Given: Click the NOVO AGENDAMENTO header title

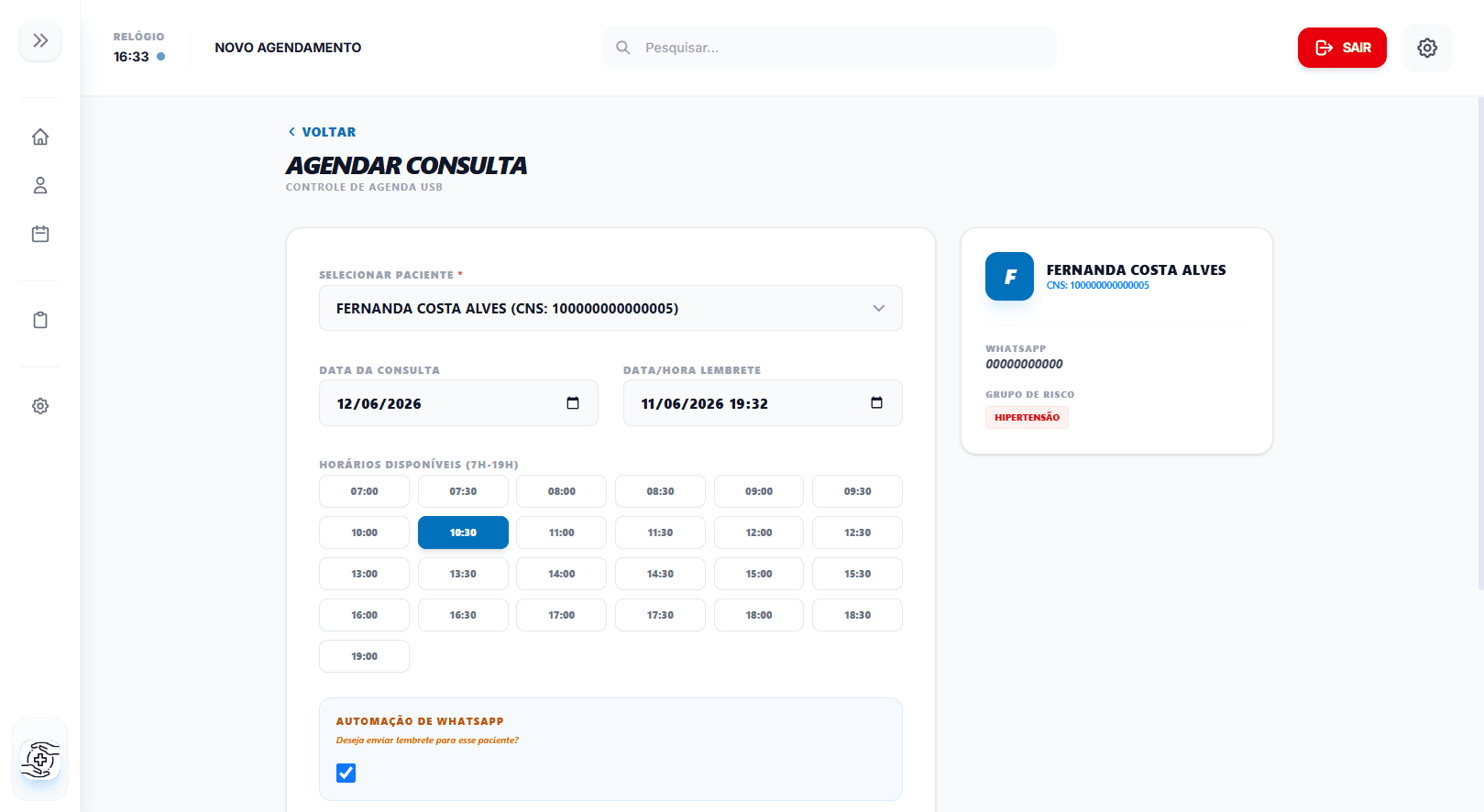Looking at the screenshot, I should (288, 48).
